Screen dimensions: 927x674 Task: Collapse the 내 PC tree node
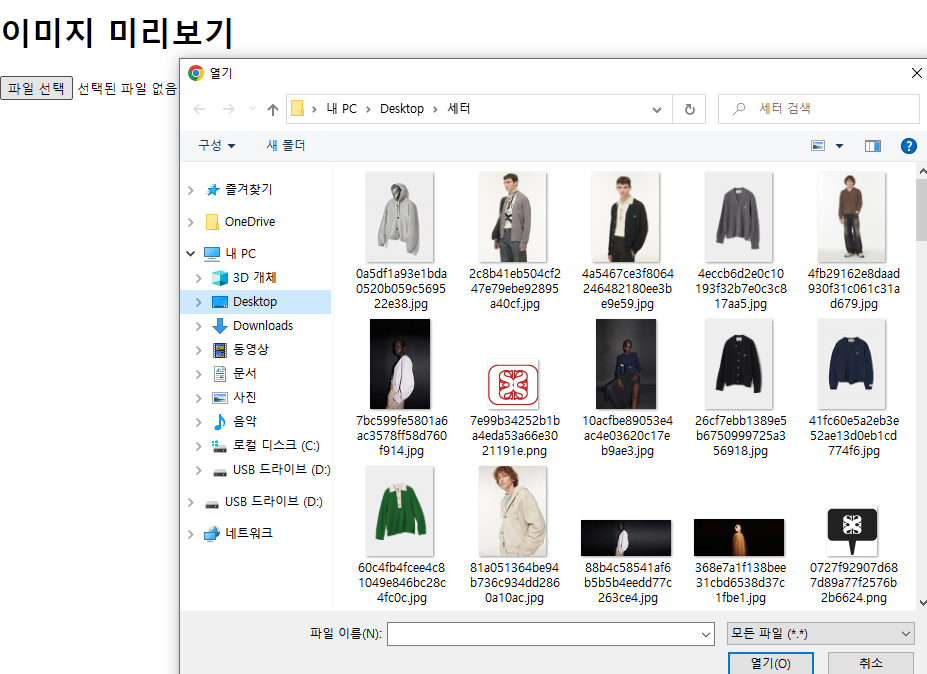tap(190, 254)
